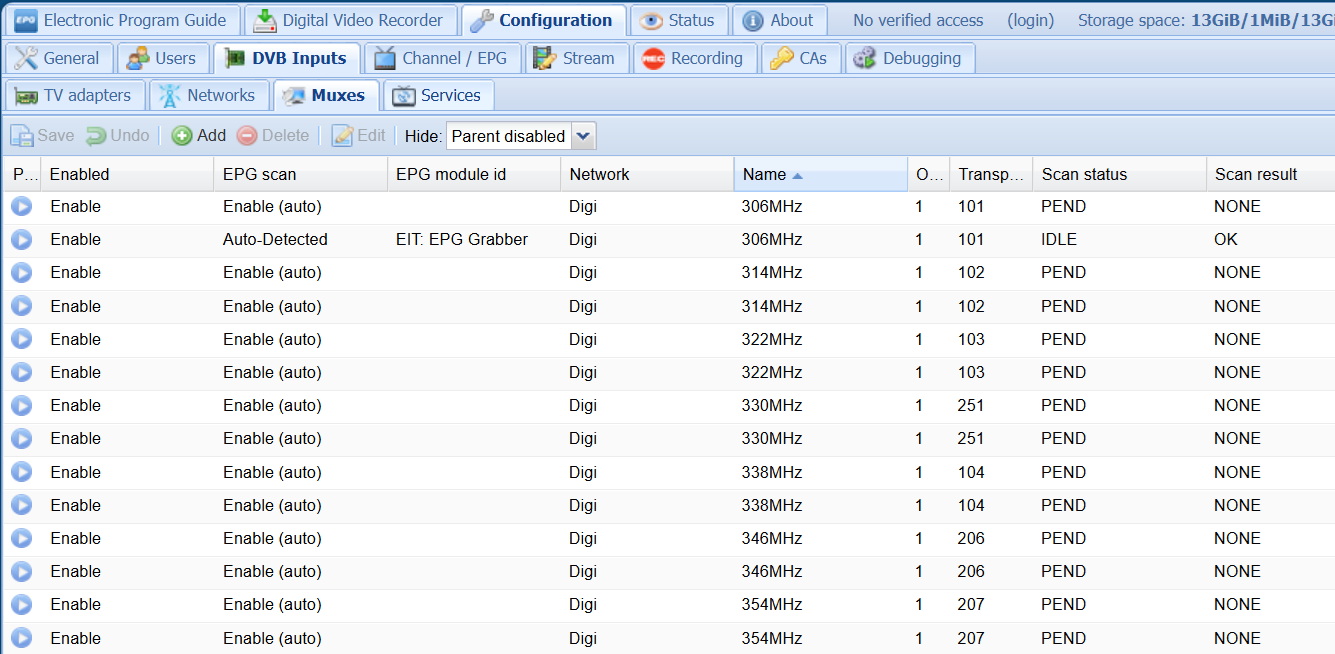Click the Save button in the toolbar
The image size is (1335, 654).
[x=43, y=136]
